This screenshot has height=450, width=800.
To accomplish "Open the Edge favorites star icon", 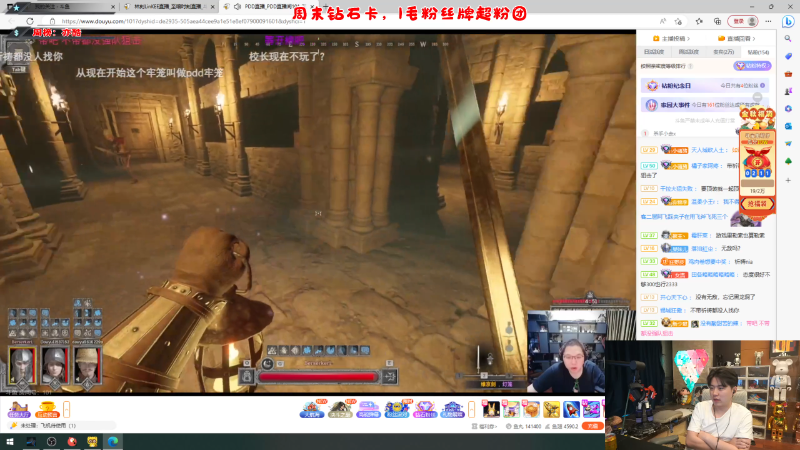I will coord(699,21).
